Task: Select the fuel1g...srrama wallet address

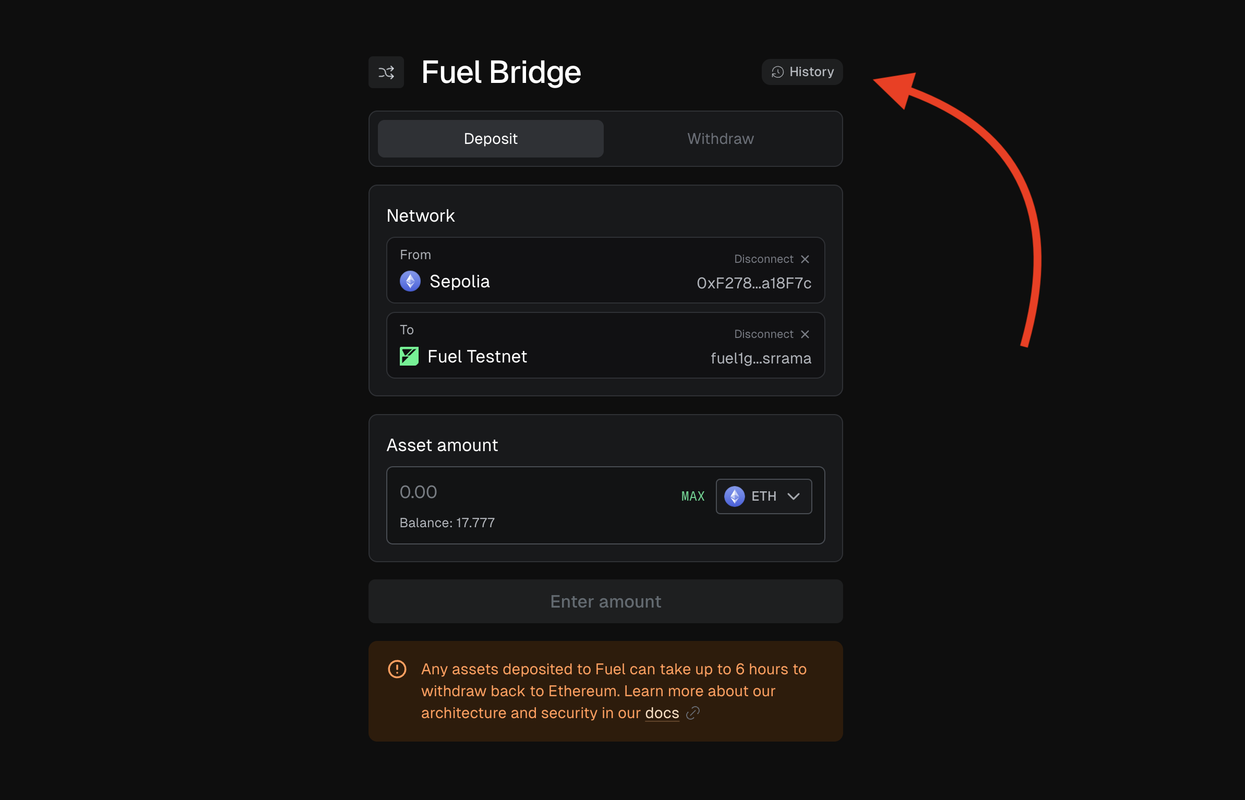Action: (x=761, y=358)
